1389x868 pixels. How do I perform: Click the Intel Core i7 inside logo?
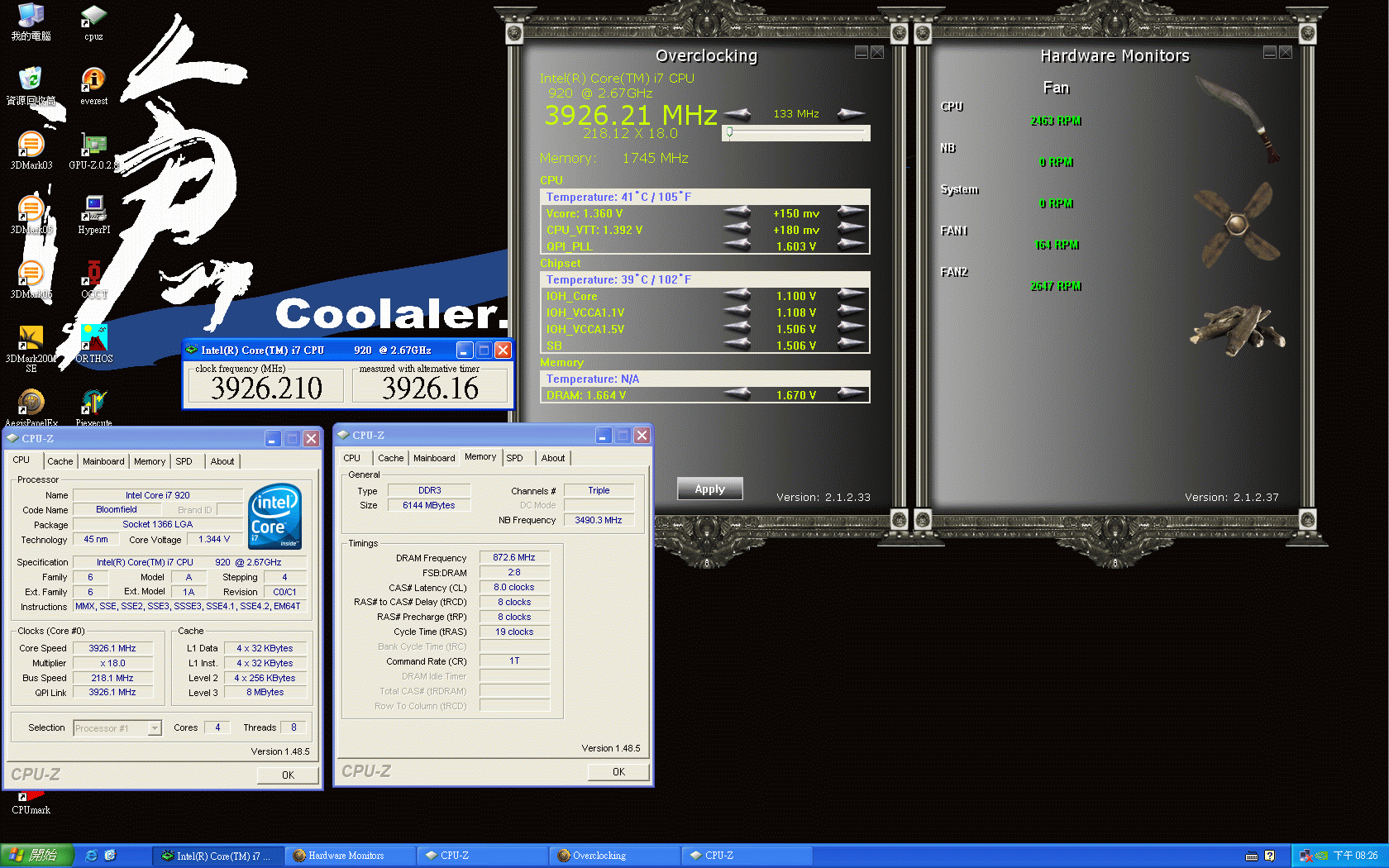click(275, 516)
